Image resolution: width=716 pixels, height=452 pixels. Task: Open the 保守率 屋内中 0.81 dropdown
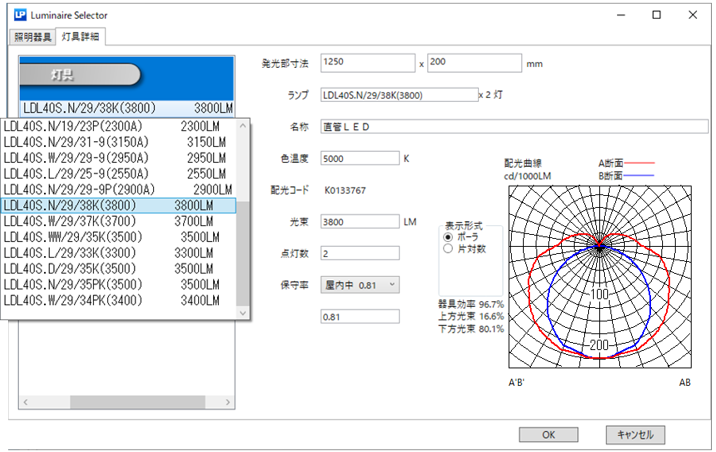359,285
